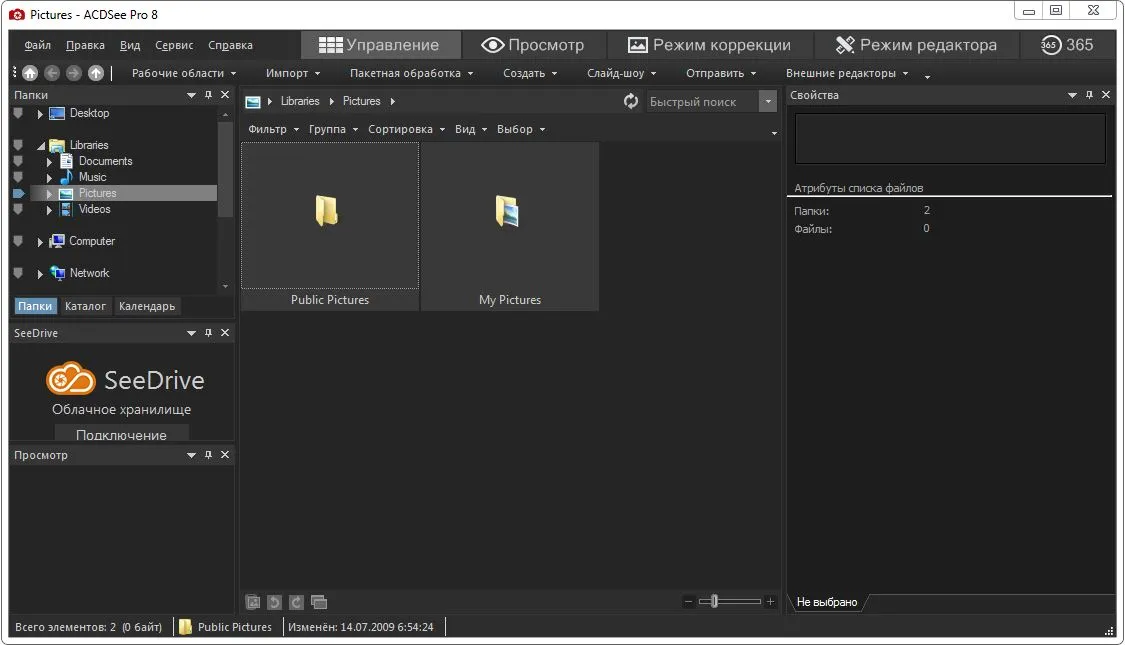
Task: Open the Сортировка dropdown
Action: [407, 129]
